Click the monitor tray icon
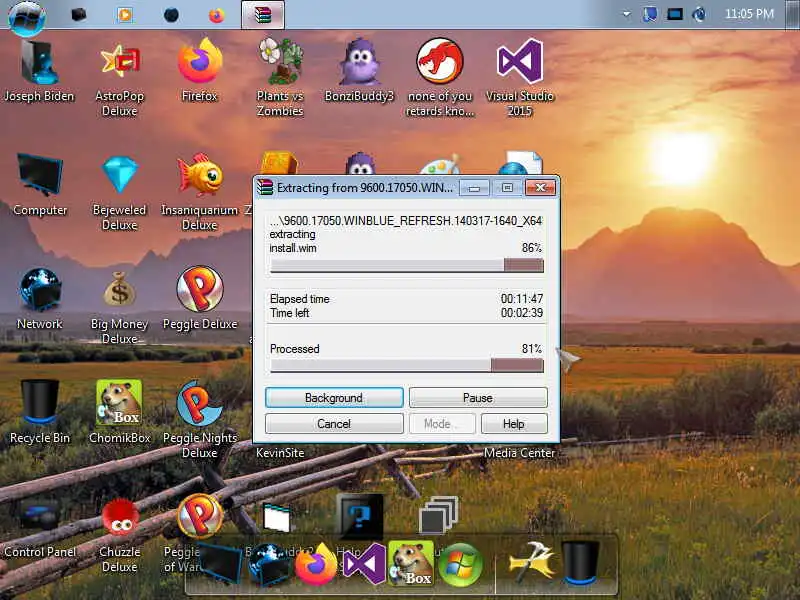 tap(674, 14)
